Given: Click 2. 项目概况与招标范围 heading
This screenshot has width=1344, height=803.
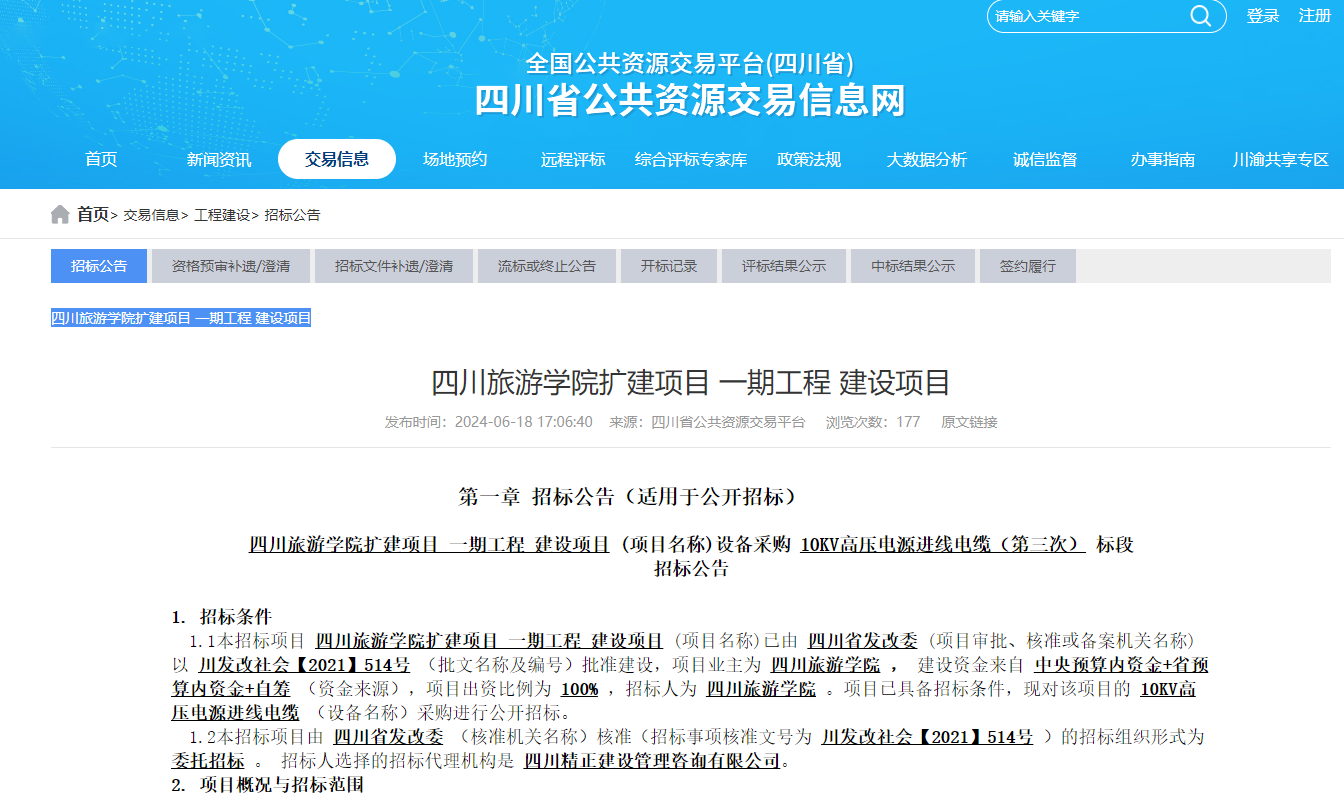Looking at the screenshot, I should coord(267,785).
